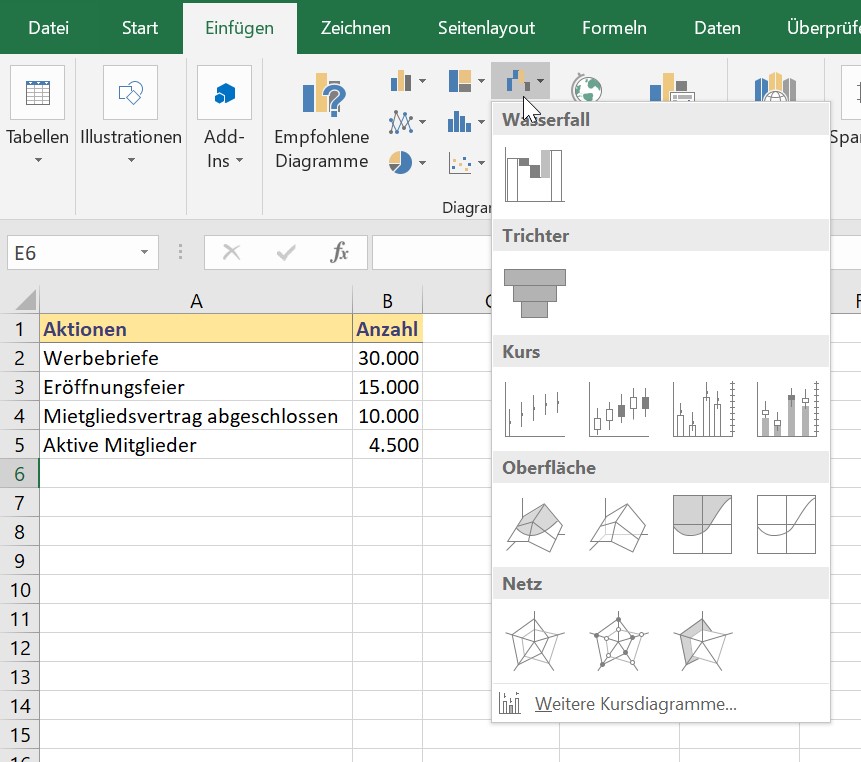Viewport: 861px width, 762px height.
Task: Pick the first Netz radar chart
Action: [x=534, y=641]
